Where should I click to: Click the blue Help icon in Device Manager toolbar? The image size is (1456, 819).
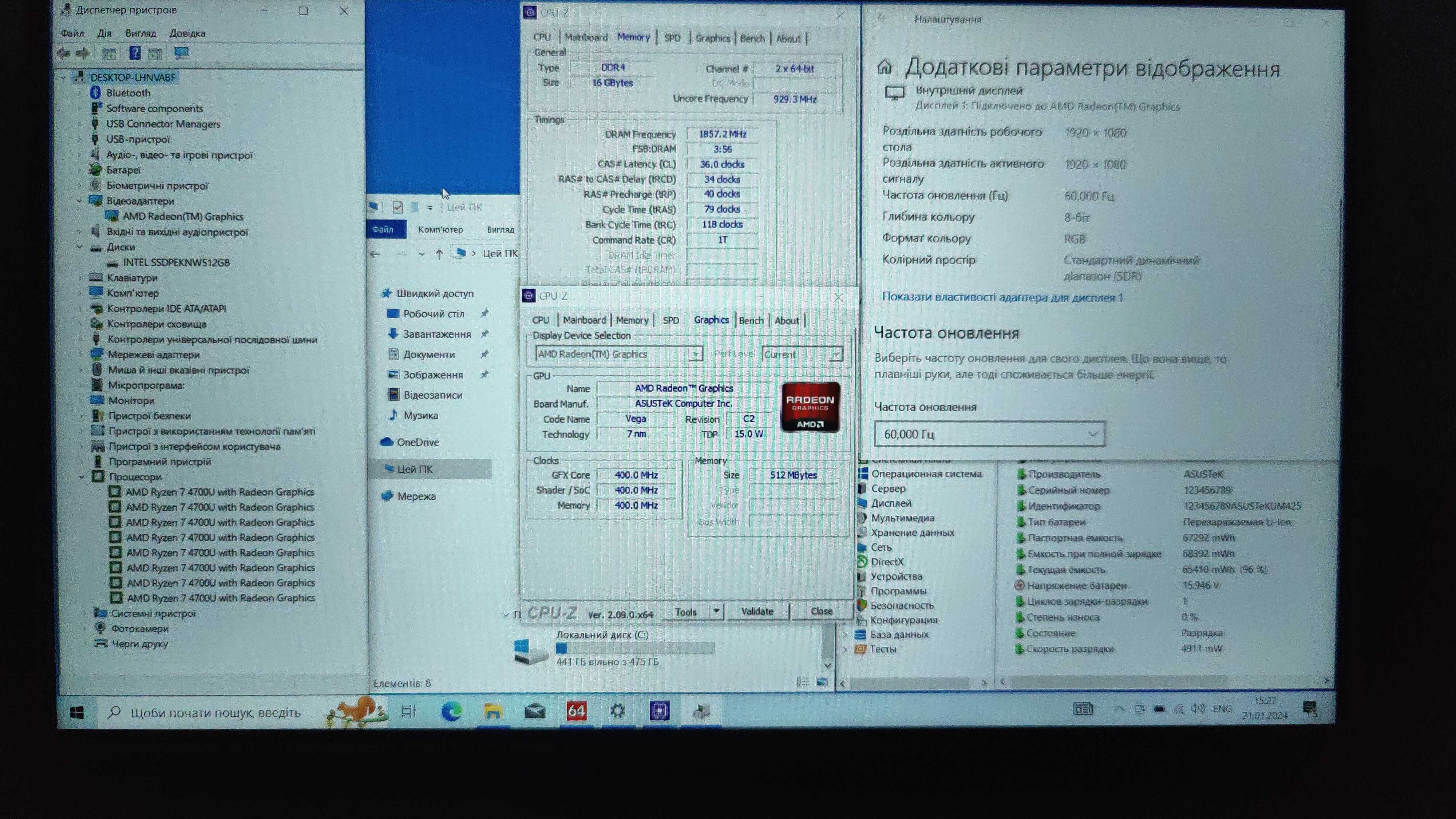point(135,53)
